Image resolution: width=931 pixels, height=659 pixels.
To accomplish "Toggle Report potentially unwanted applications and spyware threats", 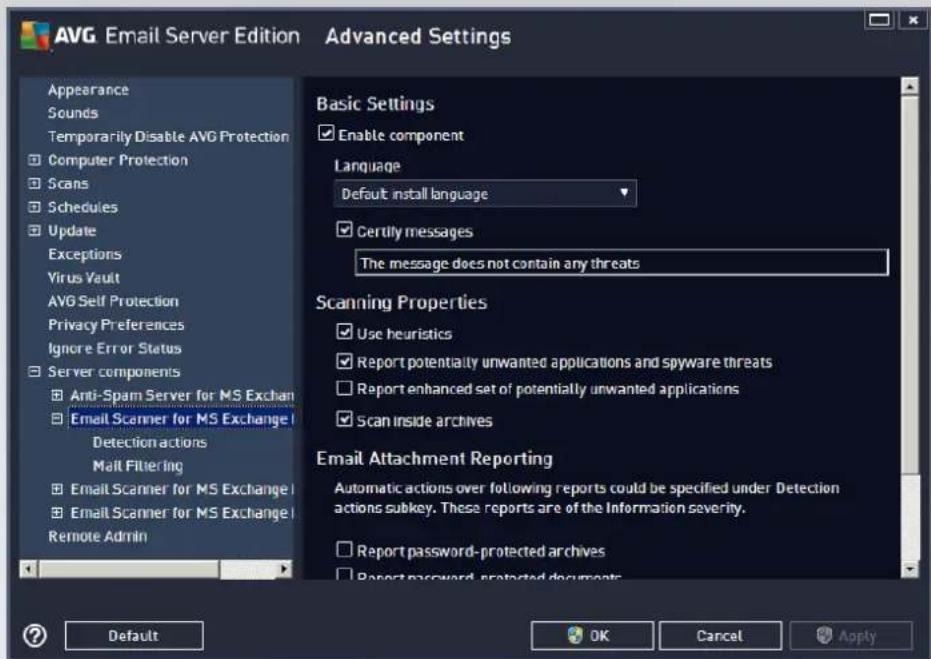I will click(344, 360).
